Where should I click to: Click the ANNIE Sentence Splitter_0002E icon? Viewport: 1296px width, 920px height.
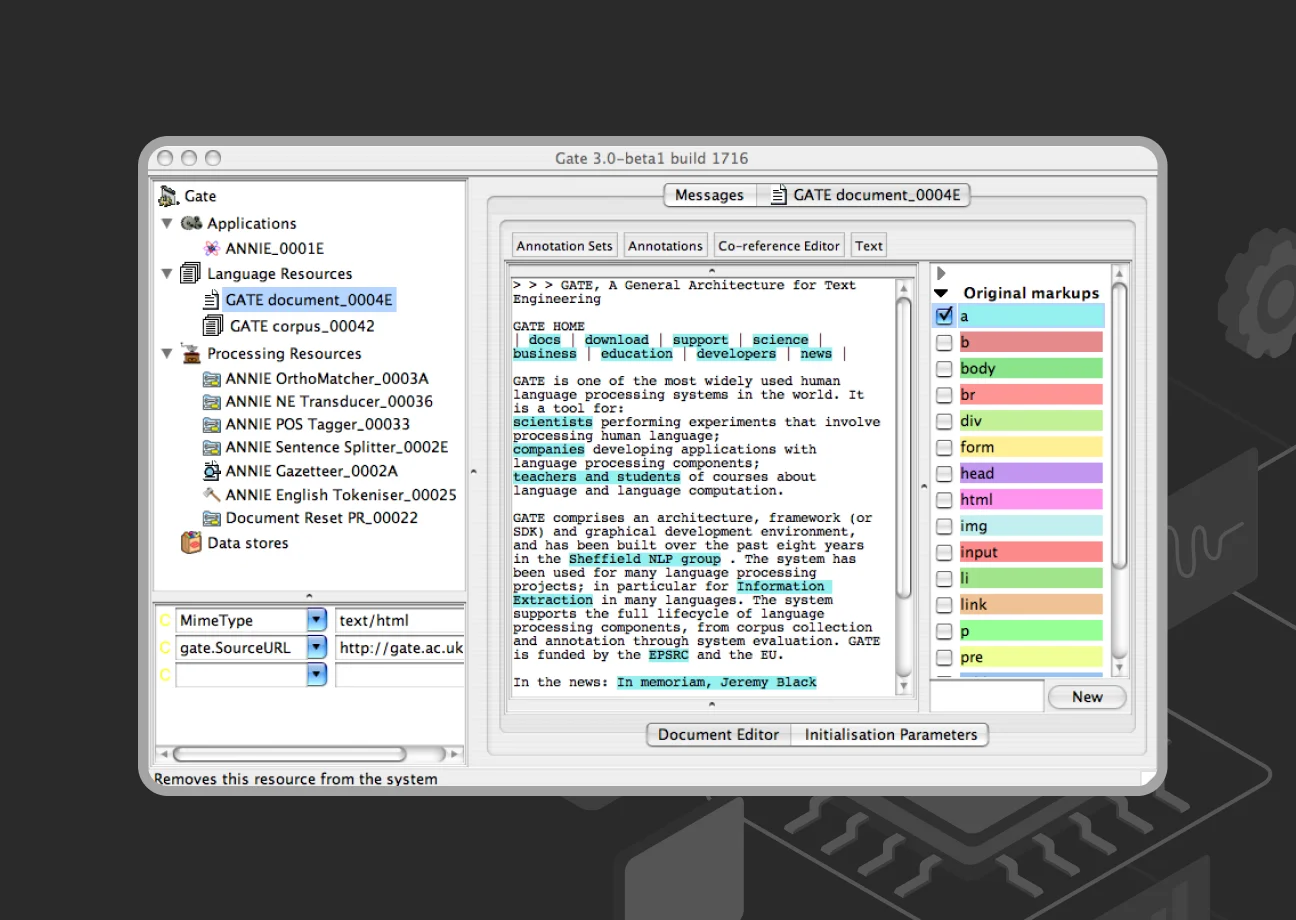[211, 448]
